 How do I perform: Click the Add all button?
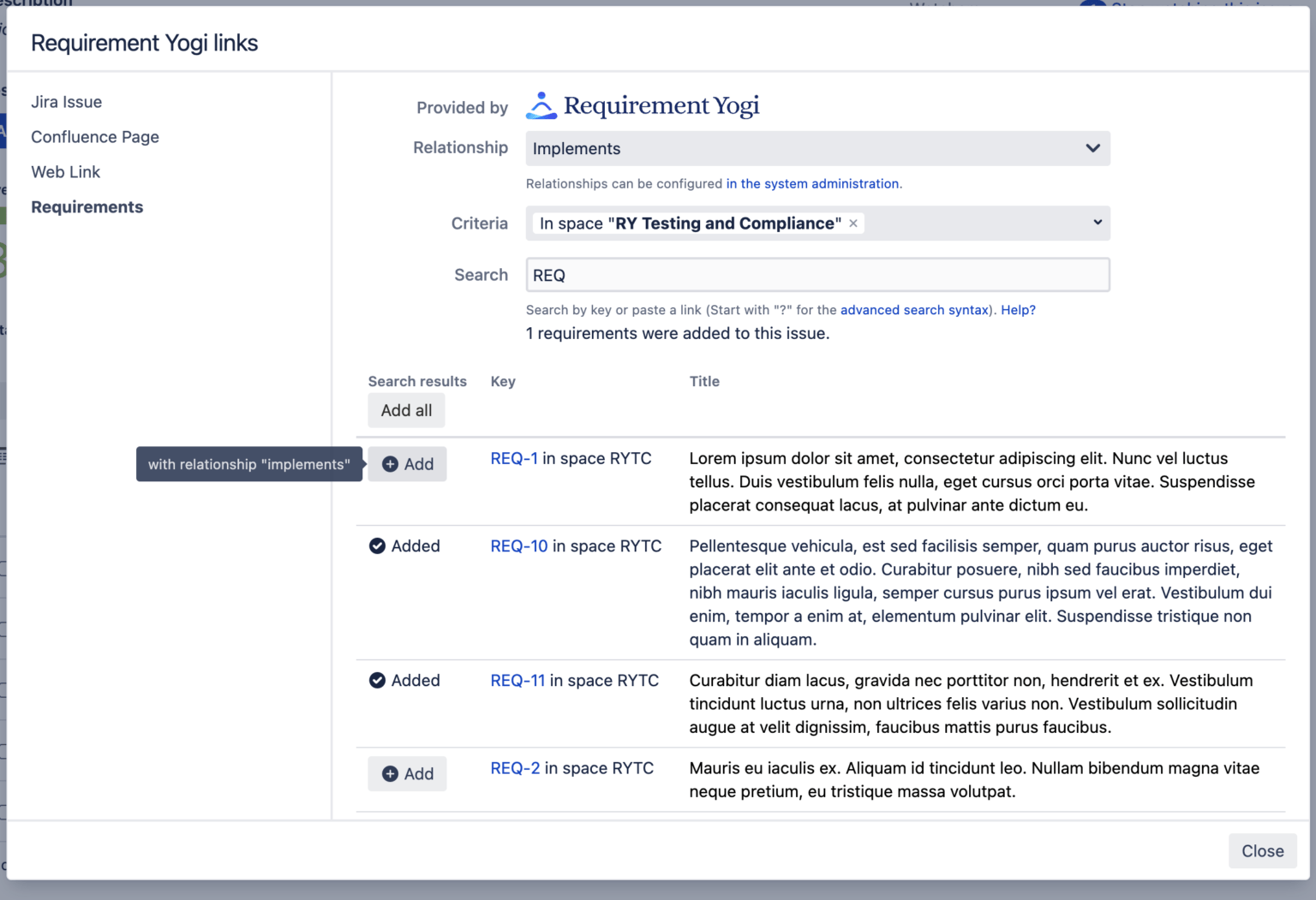(x=406, y=410)
